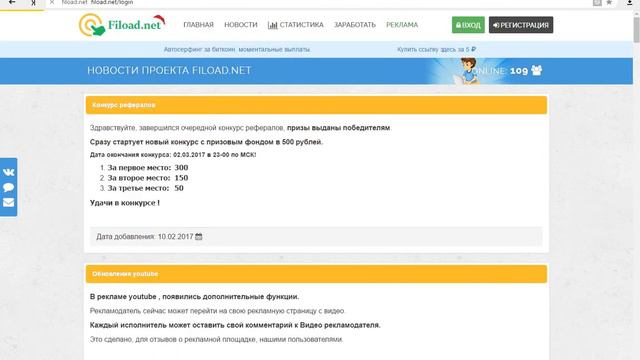
Task: Open the РЕКЛАМА menu item
Action: [402, 25]
